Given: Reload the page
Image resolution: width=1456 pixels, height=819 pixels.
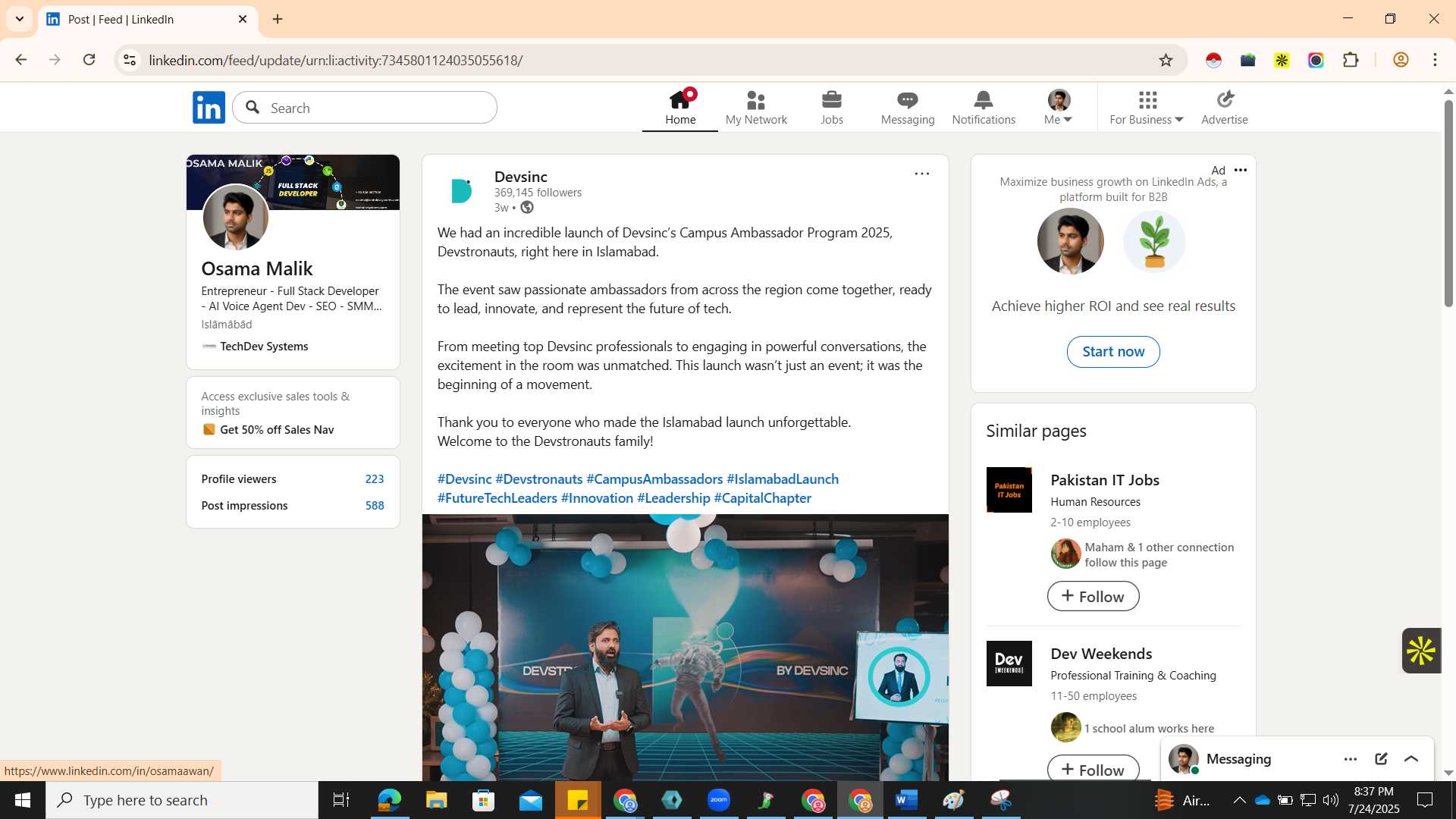Looking at the screenshot, I should click(x=89, y=60).
